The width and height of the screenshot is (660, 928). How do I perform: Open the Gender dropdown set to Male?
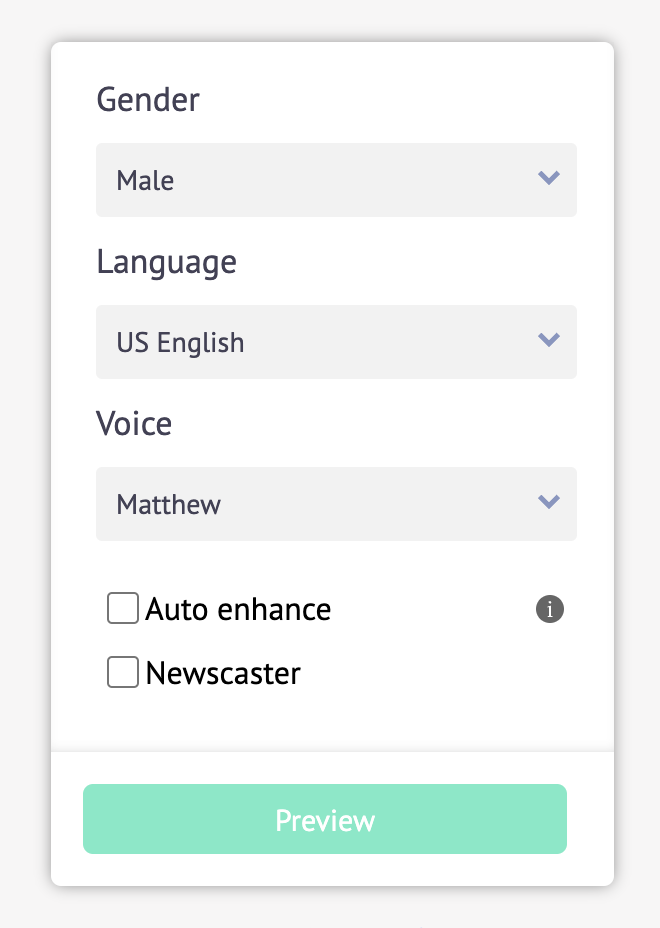pyautogui.click(x=336, y=180)
